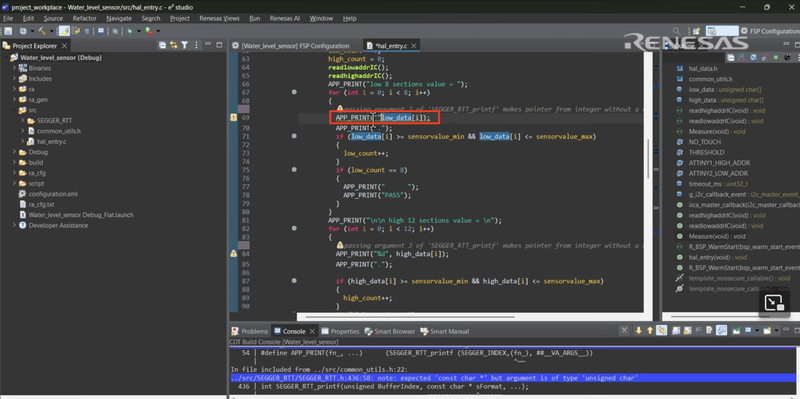This screenshot has height=399, width=800.
Task: Open the Properties tab
Action: (x=340, y=331)
